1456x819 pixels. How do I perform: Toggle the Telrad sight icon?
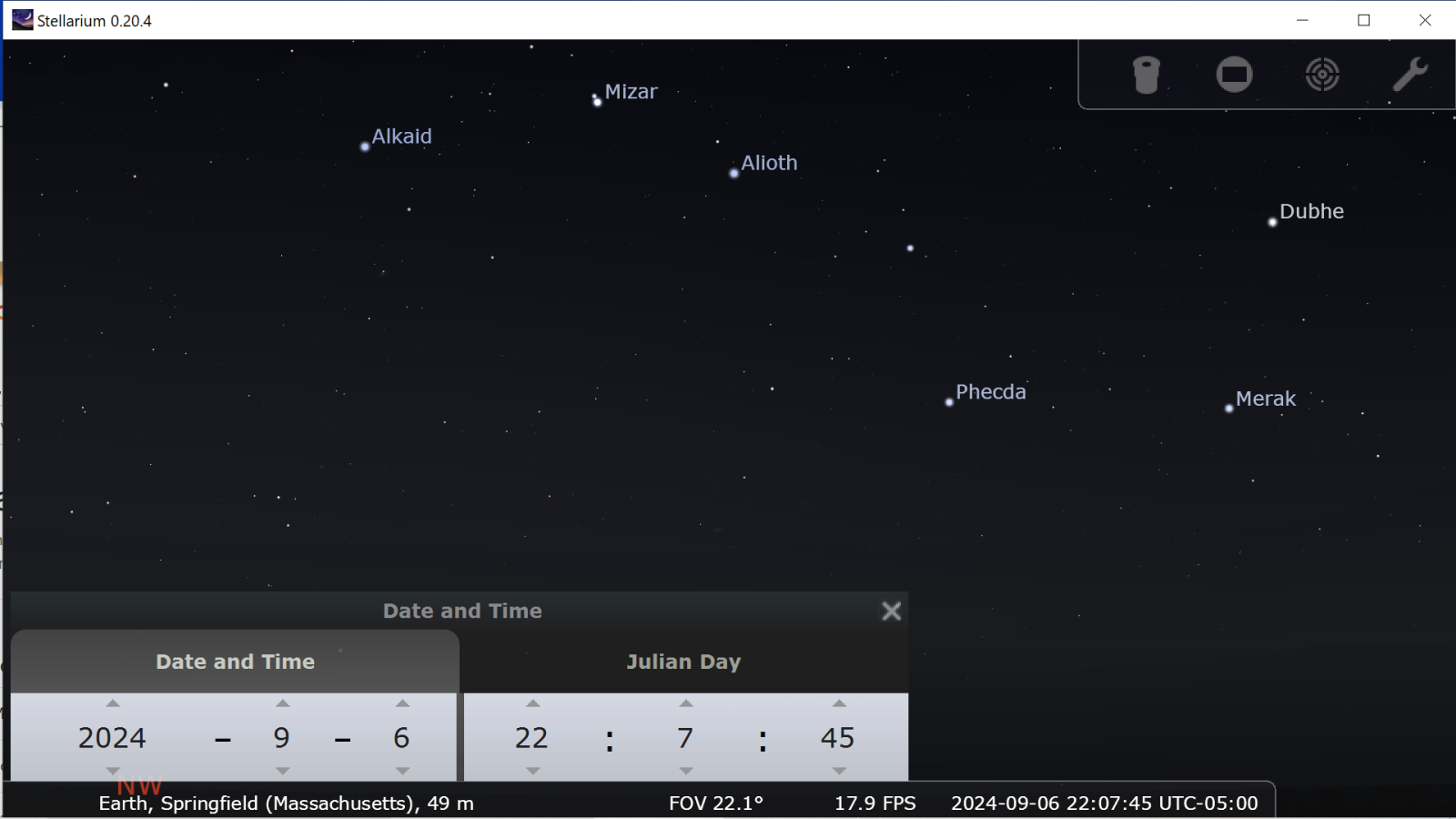coord(1321,75)
